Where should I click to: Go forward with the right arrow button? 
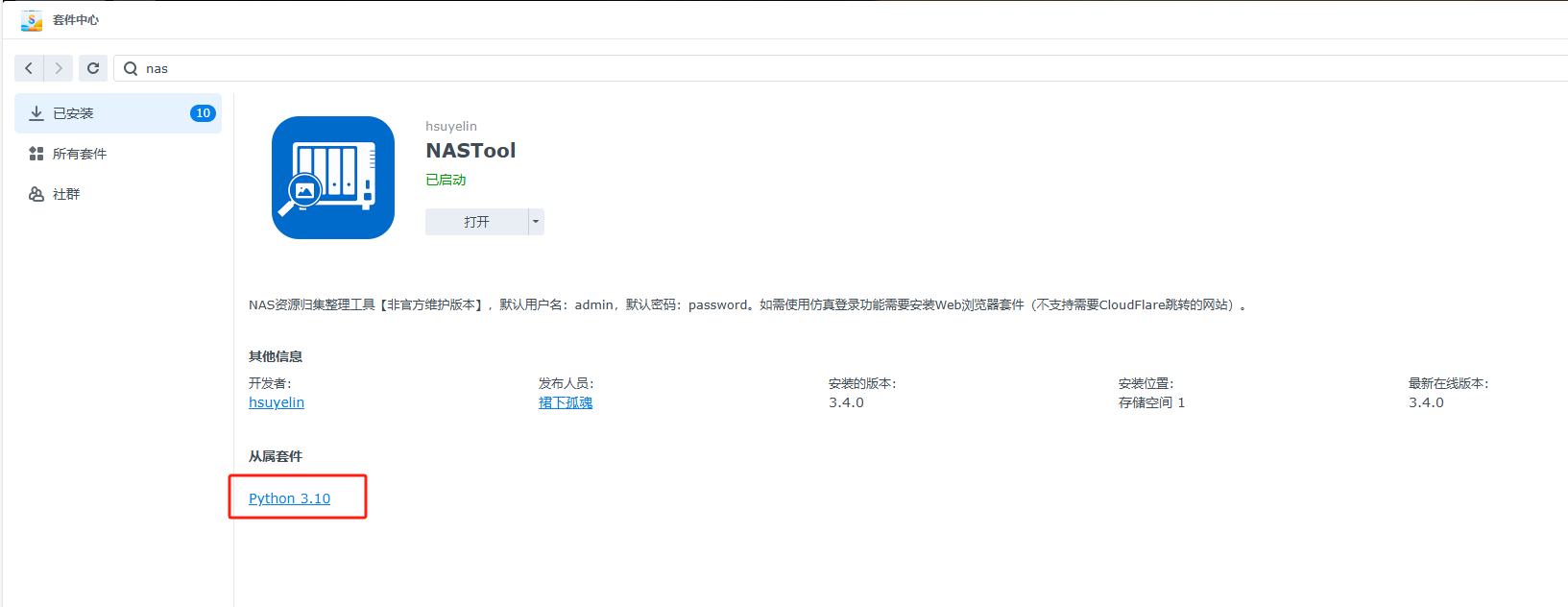click(59, 68)
